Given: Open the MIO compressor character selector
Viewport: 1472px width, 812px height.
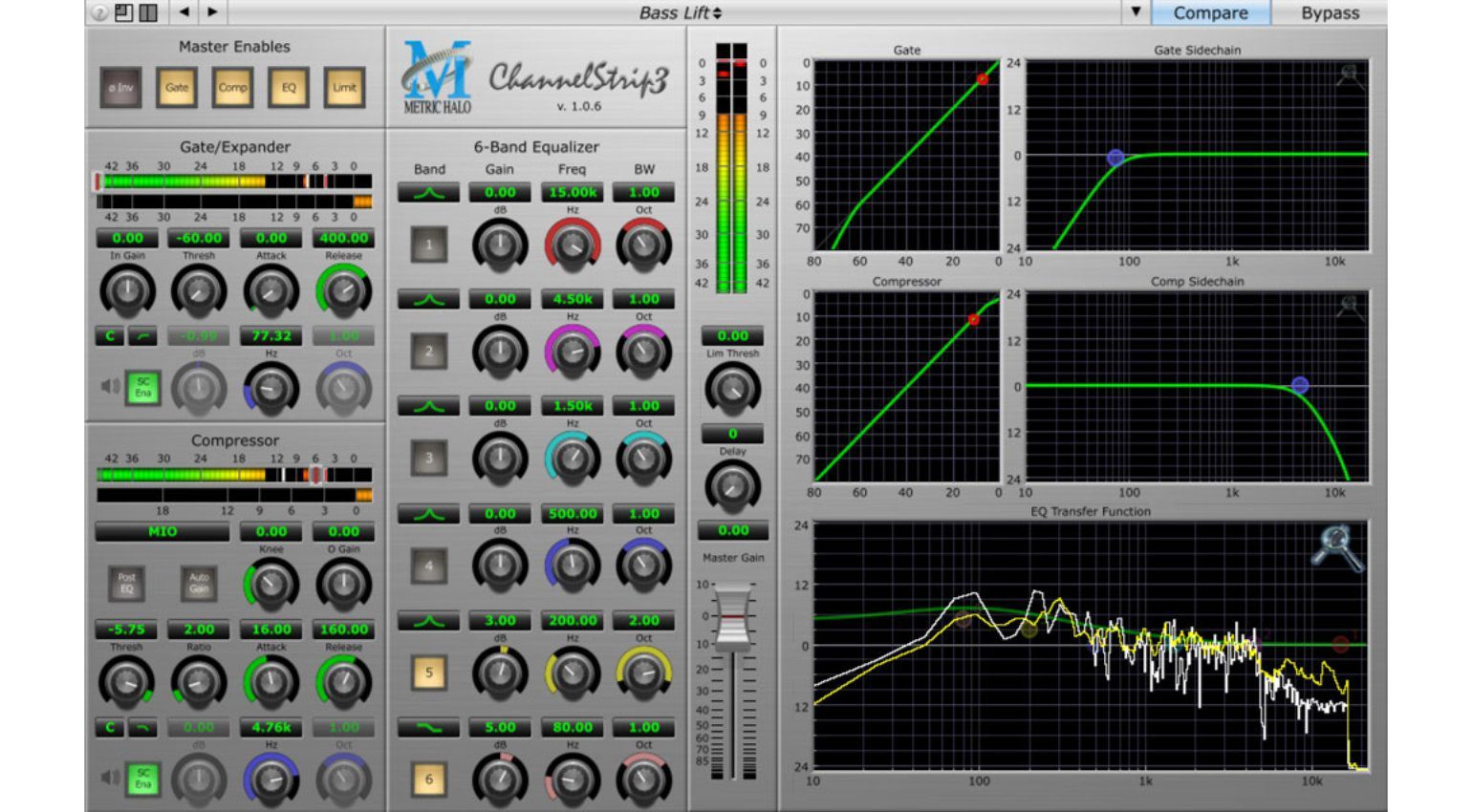Looking at the screenshot, I should pyautogui.click(x=162, y=532).
